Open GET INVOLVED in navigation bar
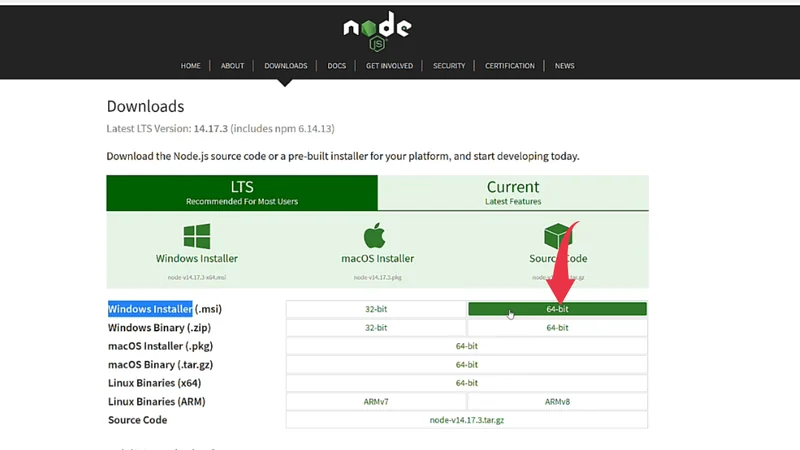This screenshot has height=450, width=800. pos(389,66)
